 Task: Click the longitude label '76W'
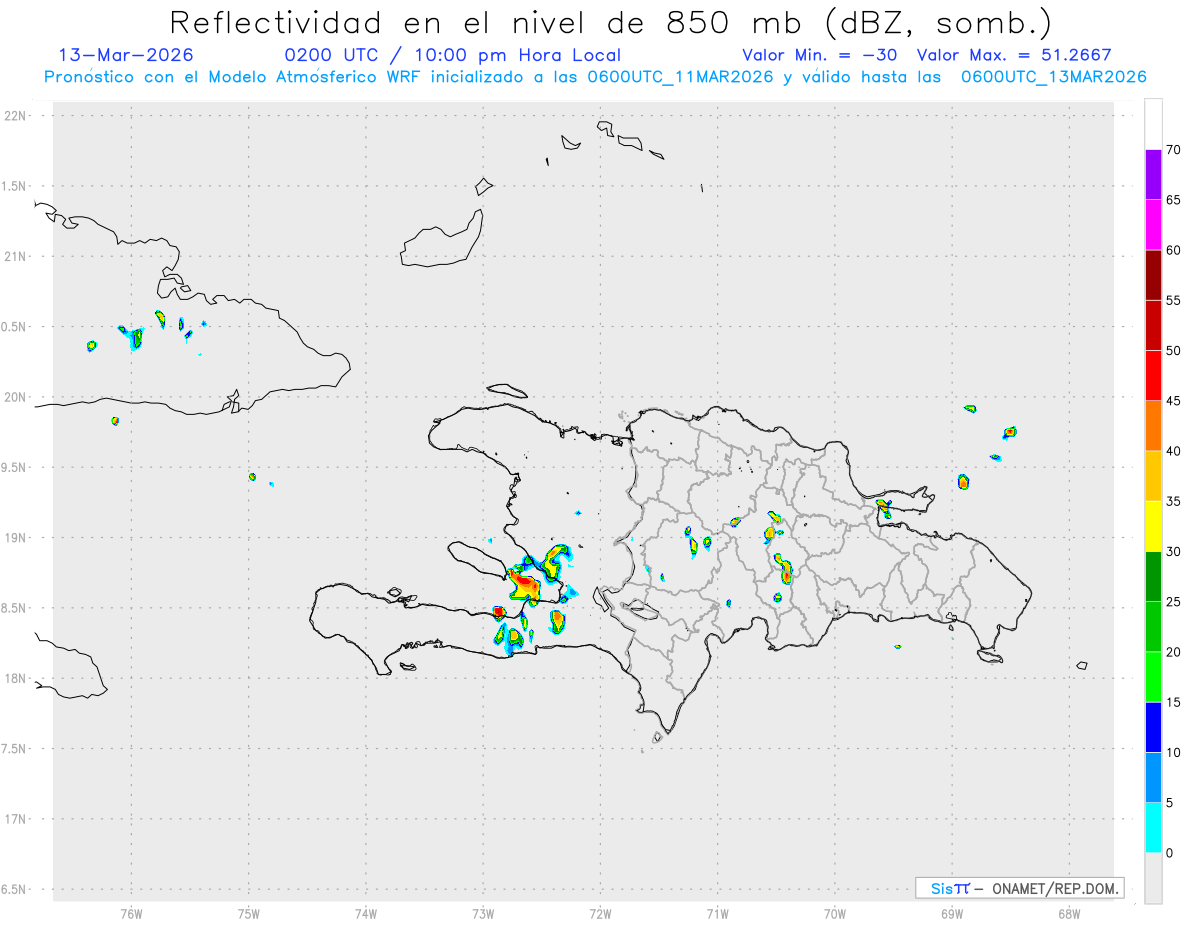tap(131, 913)
